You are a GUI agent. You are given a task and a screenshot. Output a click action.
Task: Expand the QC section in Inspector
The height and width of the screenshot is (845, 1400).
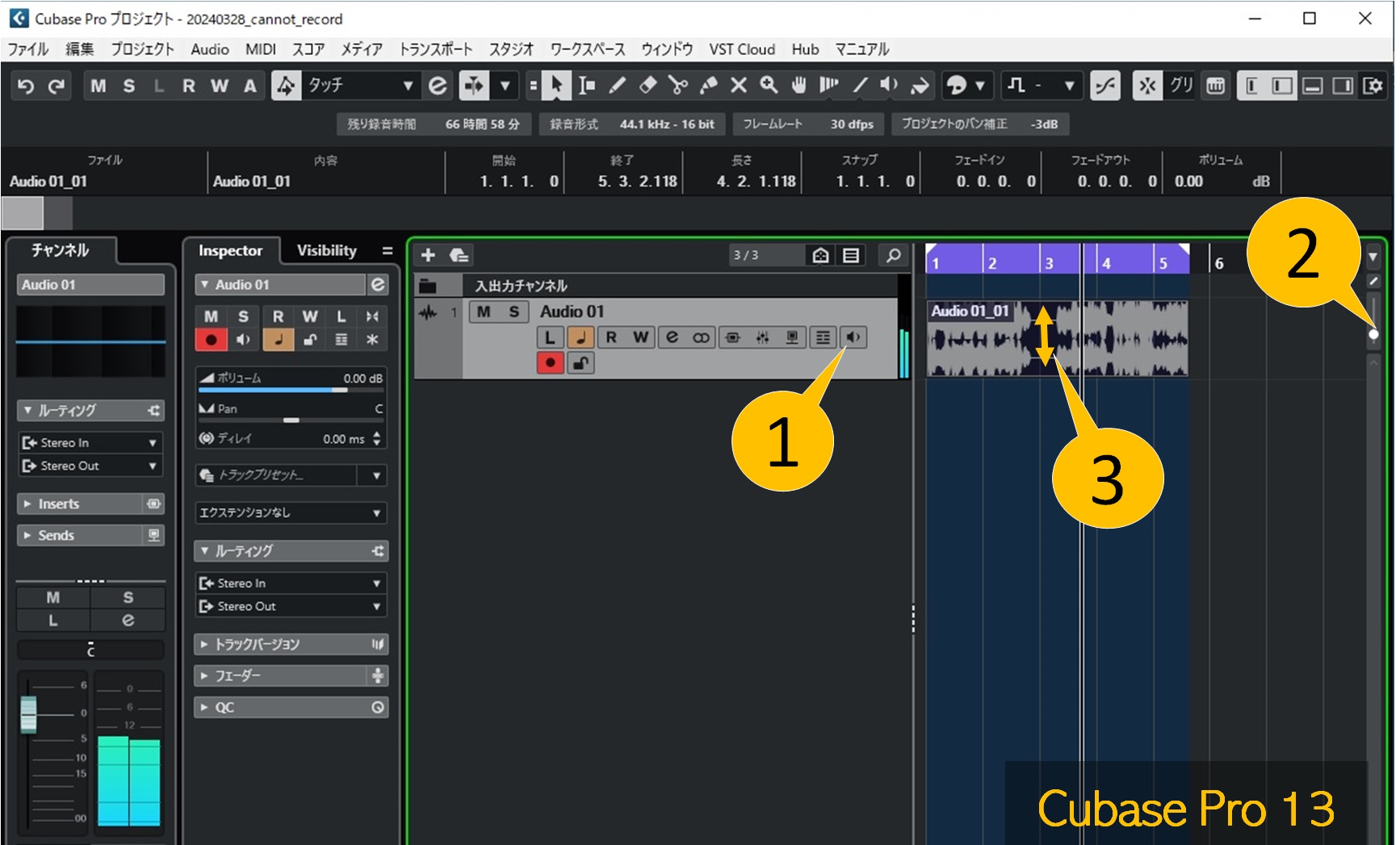pos(291,707)
